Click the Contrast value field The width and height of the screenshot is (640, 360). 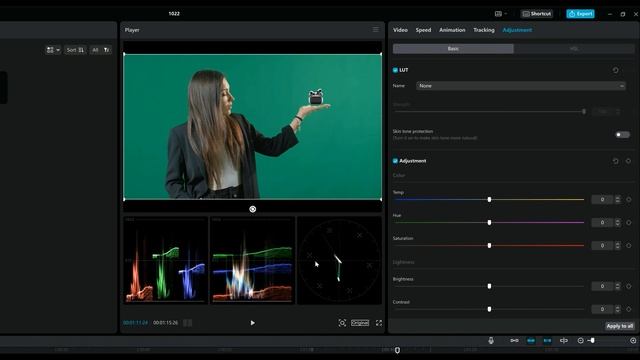(602, 309)
